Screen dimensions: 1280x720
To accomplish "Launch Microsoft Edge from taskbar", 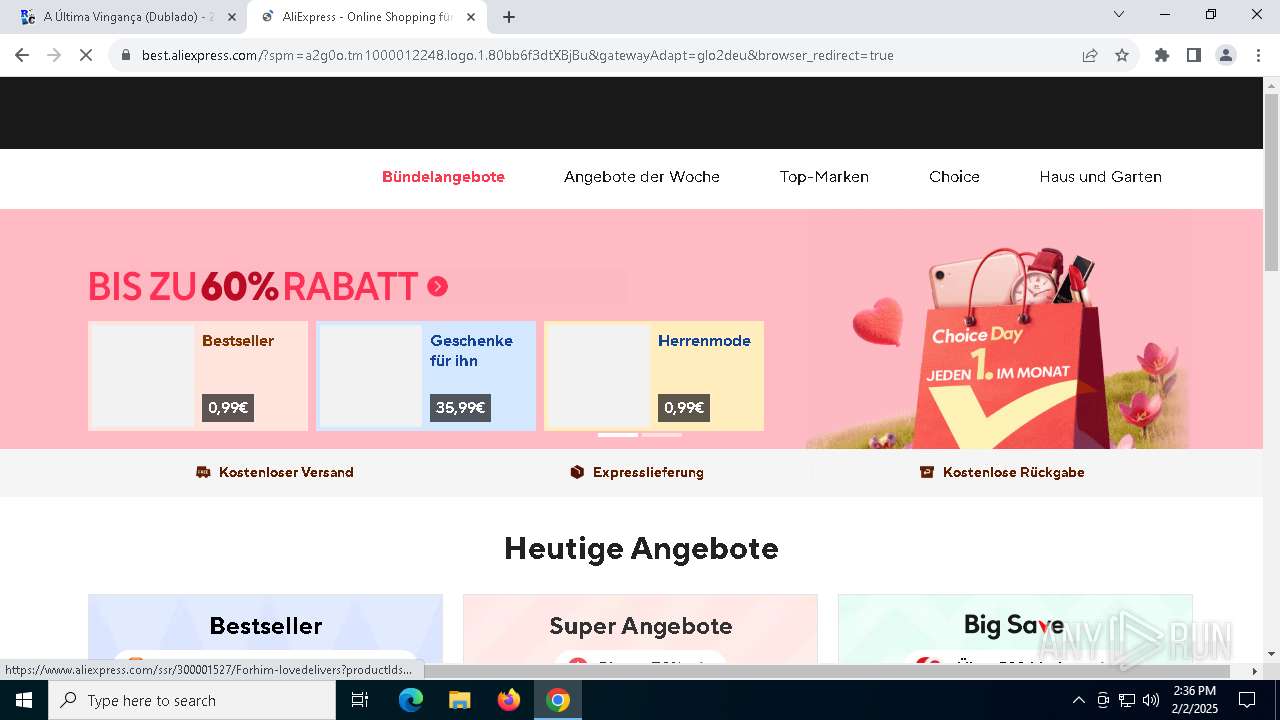I will coord(411,700).
